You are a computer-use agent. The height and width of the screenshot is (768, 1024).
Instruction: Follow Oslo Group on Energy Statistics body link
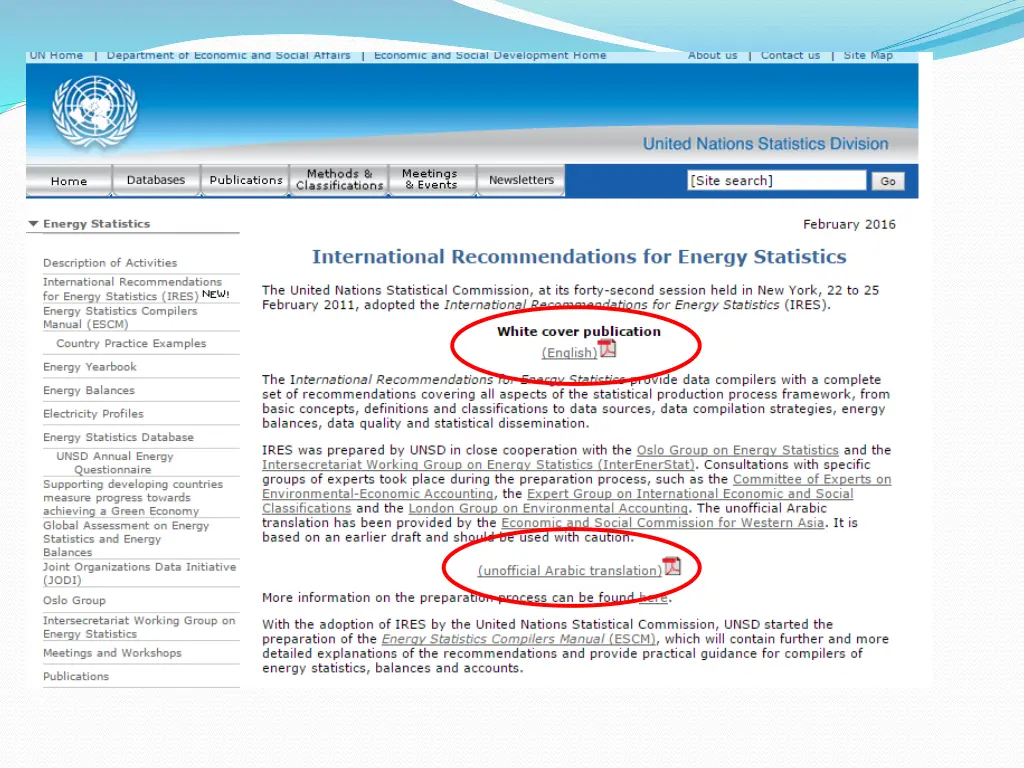(737, 450)
